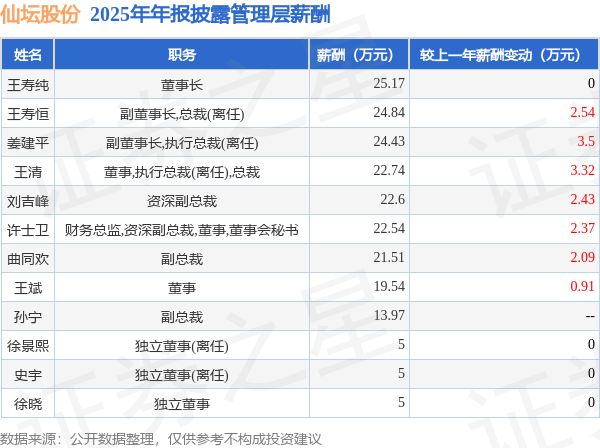Click the salary value 24.84
Screen dimensions: 600x448
(389, 112)
